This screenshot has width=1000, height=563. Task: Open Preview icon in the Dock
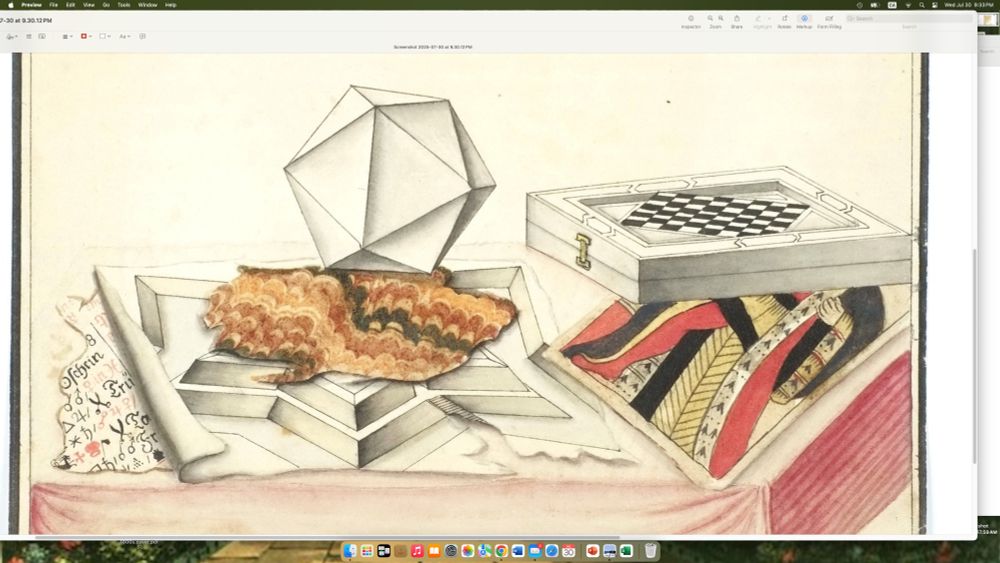(609, 550)
